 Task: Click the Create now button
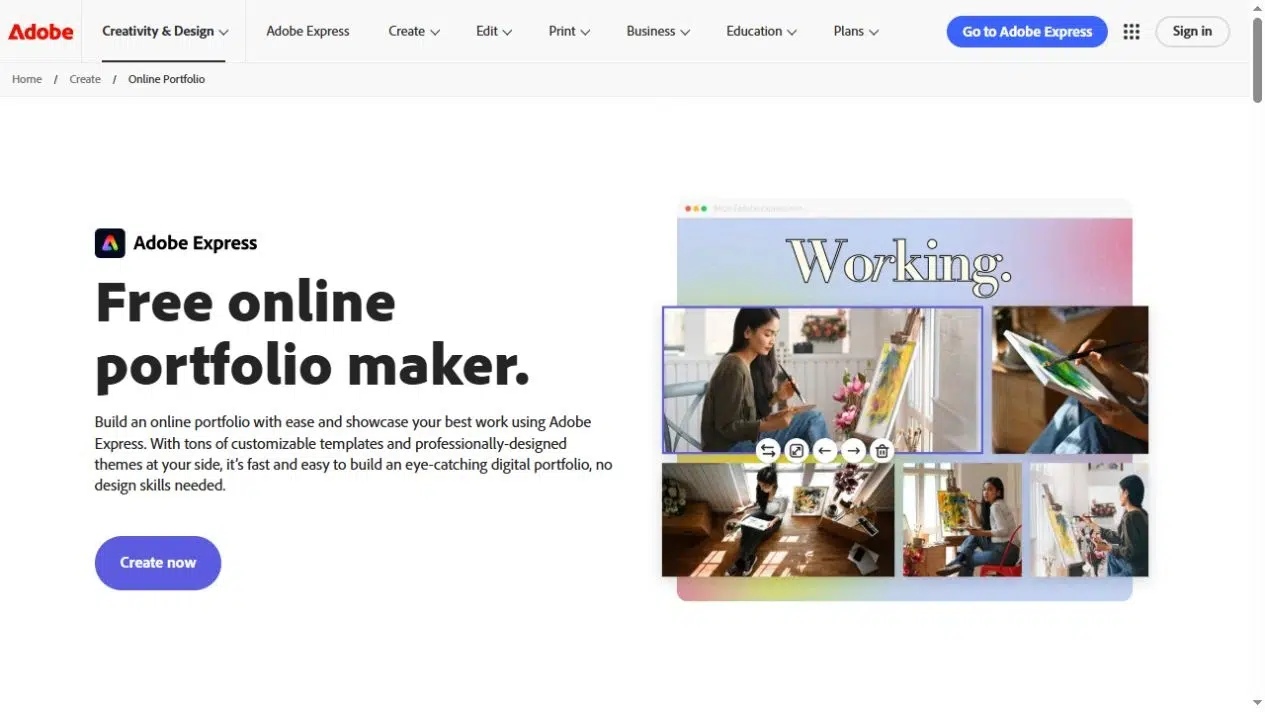click(158, 562)
